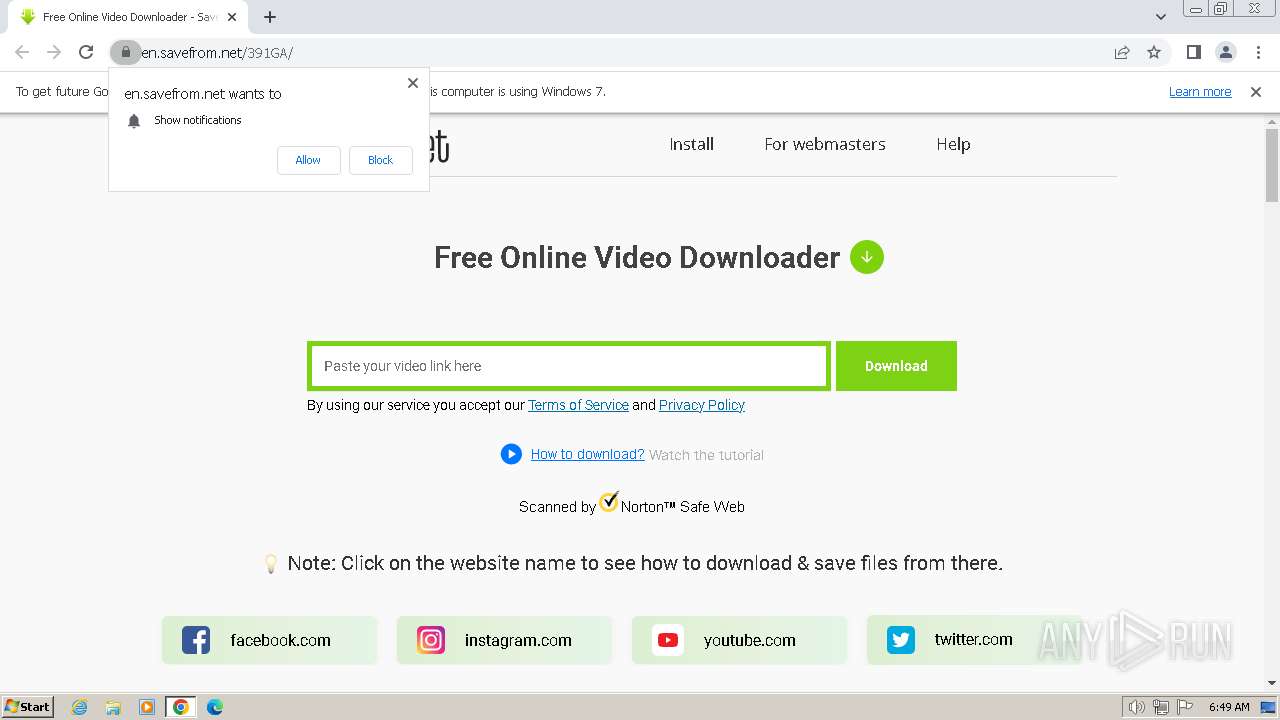Toggle the browser side panel icon

tap(1193, 52)
